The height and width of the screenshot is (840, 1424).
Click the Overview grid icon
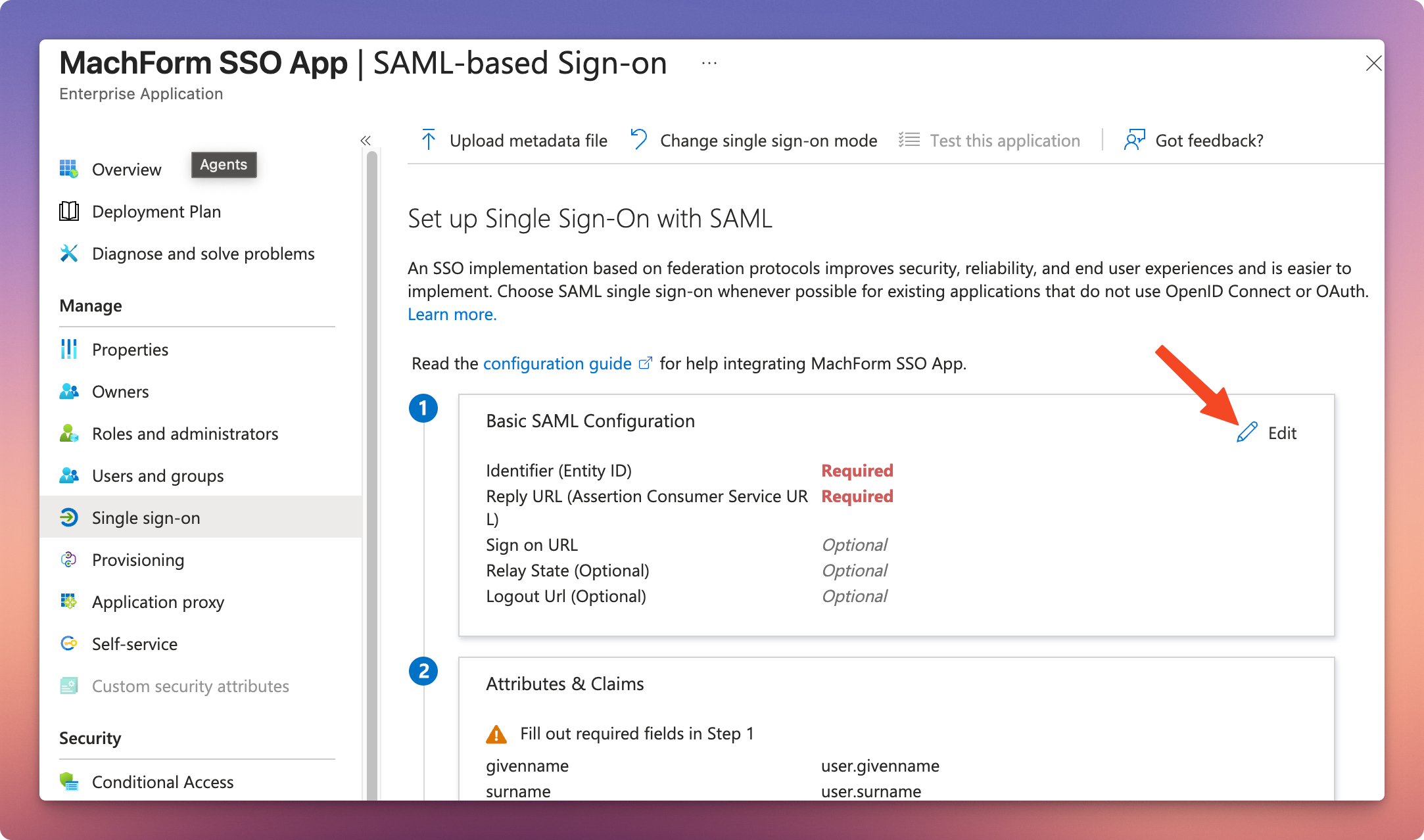69,169
